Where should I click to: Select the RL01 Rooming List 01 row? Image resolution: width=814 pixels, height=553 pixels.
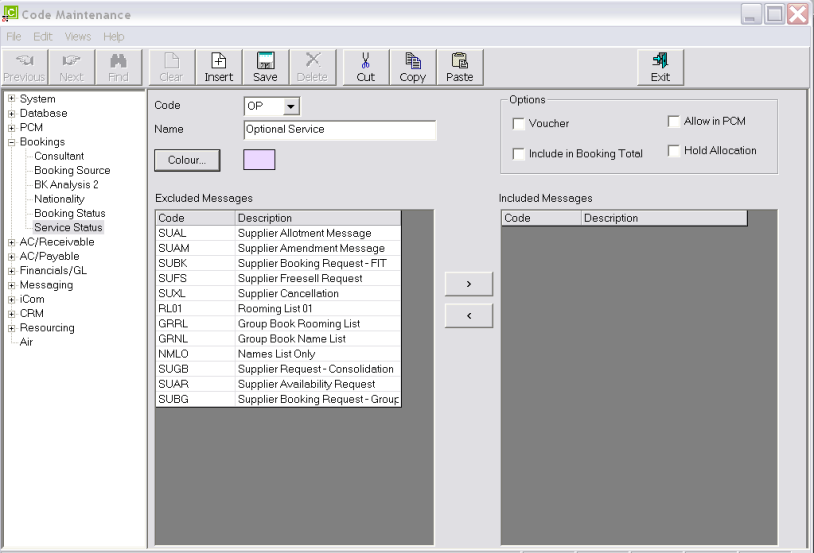coord(278,308)
